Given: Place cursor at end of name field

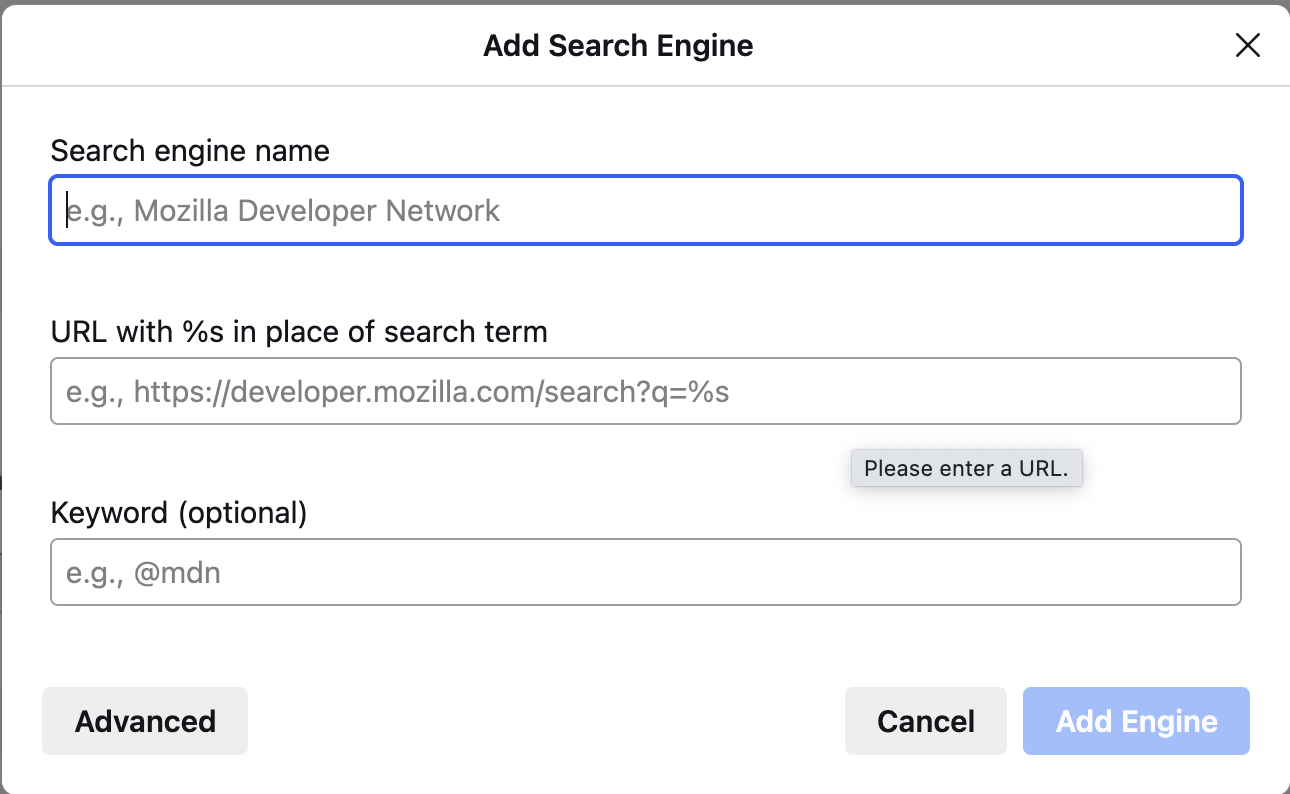Looking at the screenshot, I should pyautogui.click(x=1200, y=211).
